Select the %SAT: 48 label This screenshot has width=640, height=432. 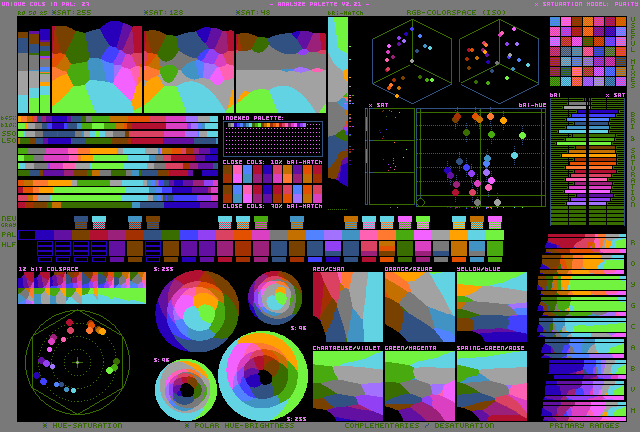[x=253, y=12]
